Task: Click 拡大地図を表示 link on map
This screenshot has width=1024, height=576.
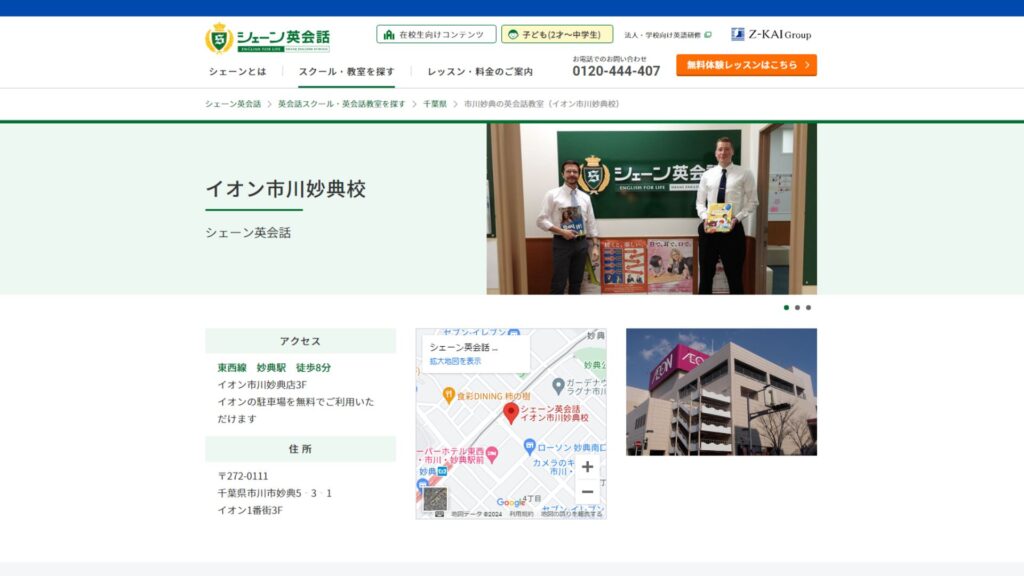Action: (455, 361)
